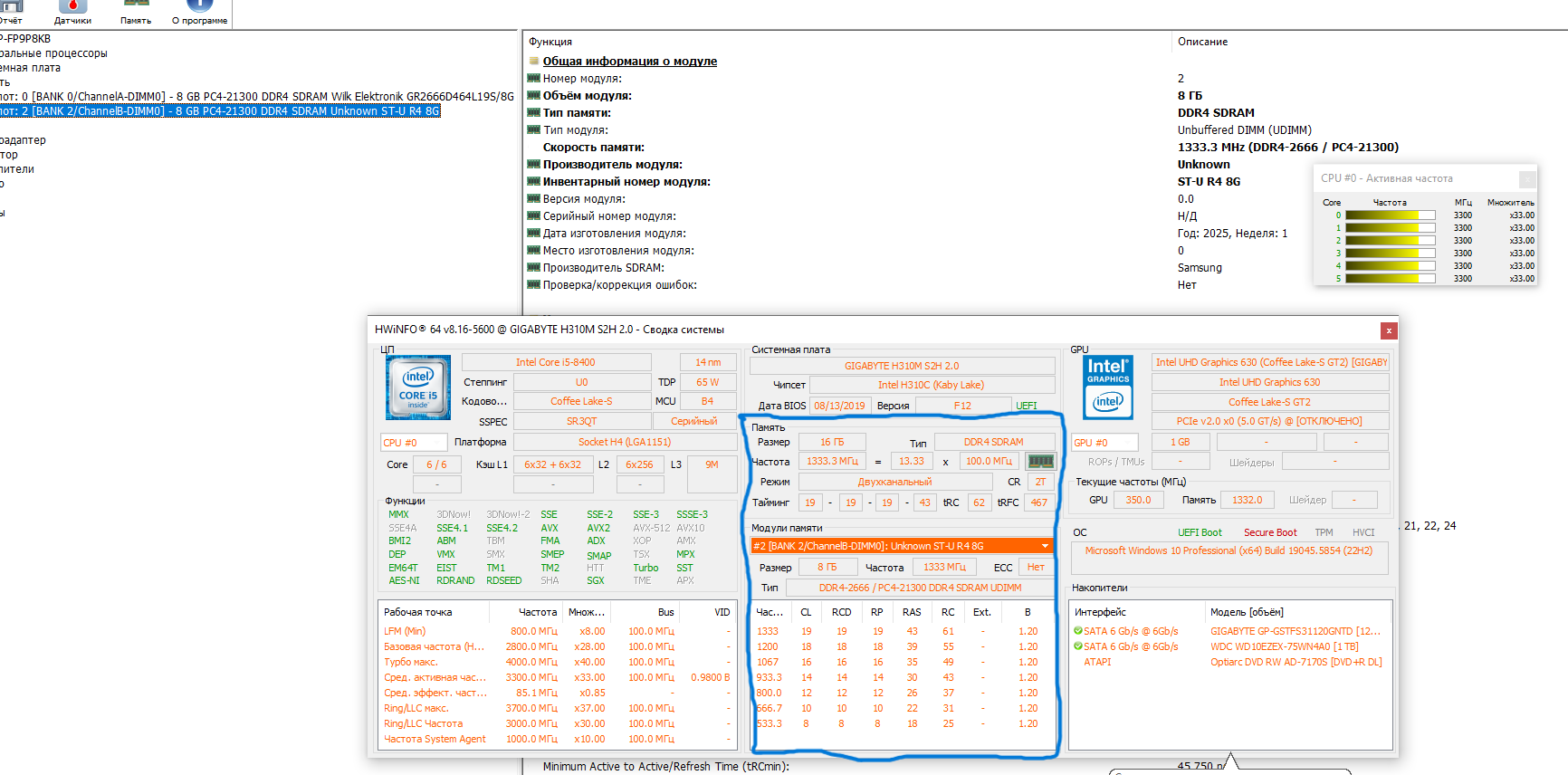1568x775 pixels.
Task: Click the Двухканальный mode field
Action: pyautogui.click(x=895, y=482)
